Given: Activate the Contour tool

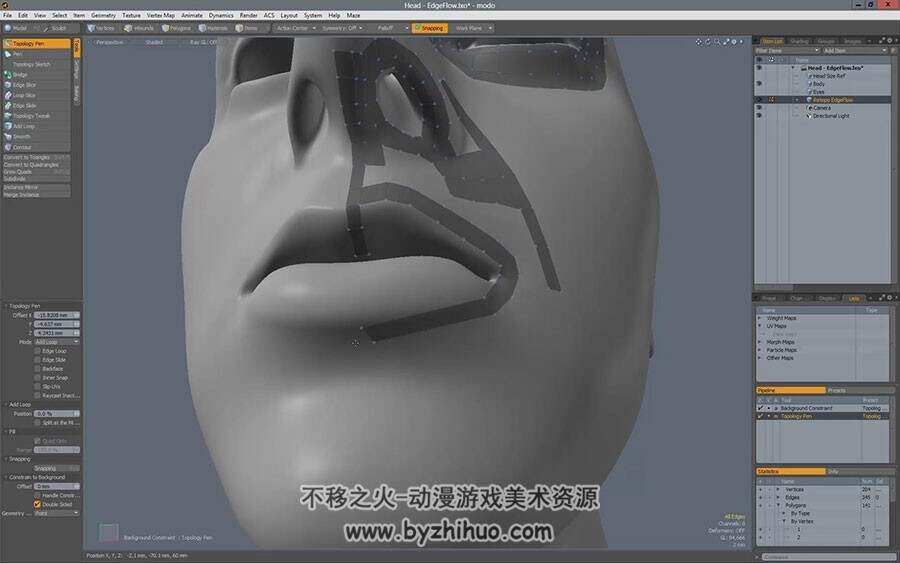Looking at the screenshot, I should coord(36,147).
